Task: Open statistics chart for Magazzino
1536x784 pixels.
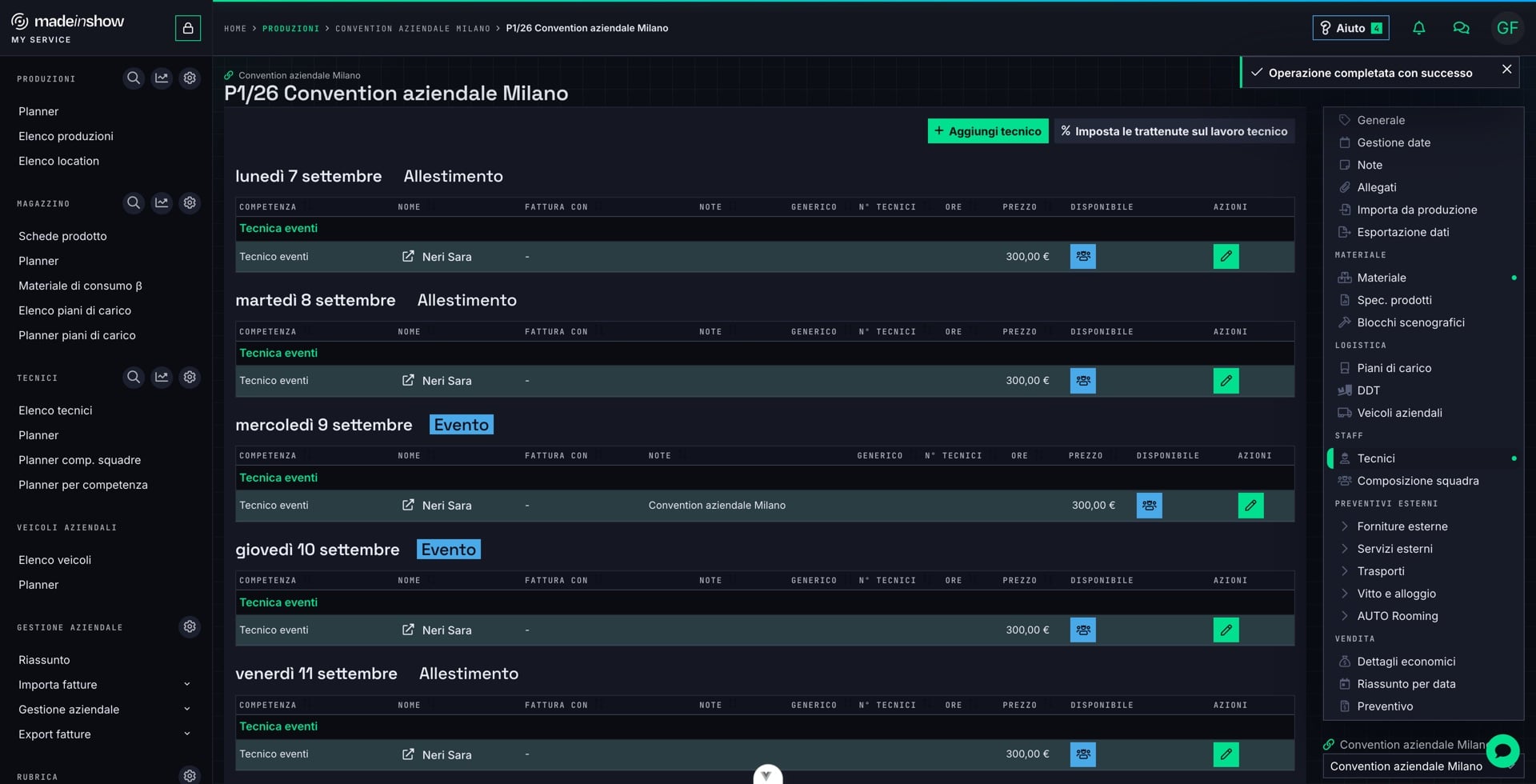Action: click(162, 203)
